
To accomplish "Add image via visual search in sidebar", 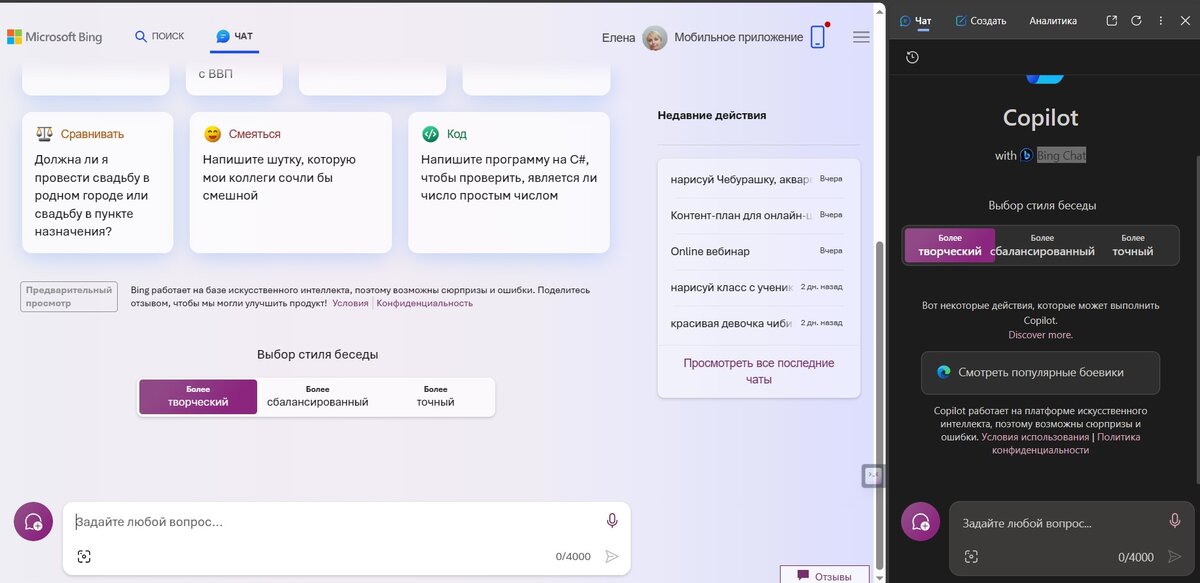I will (x=971, y=557).
